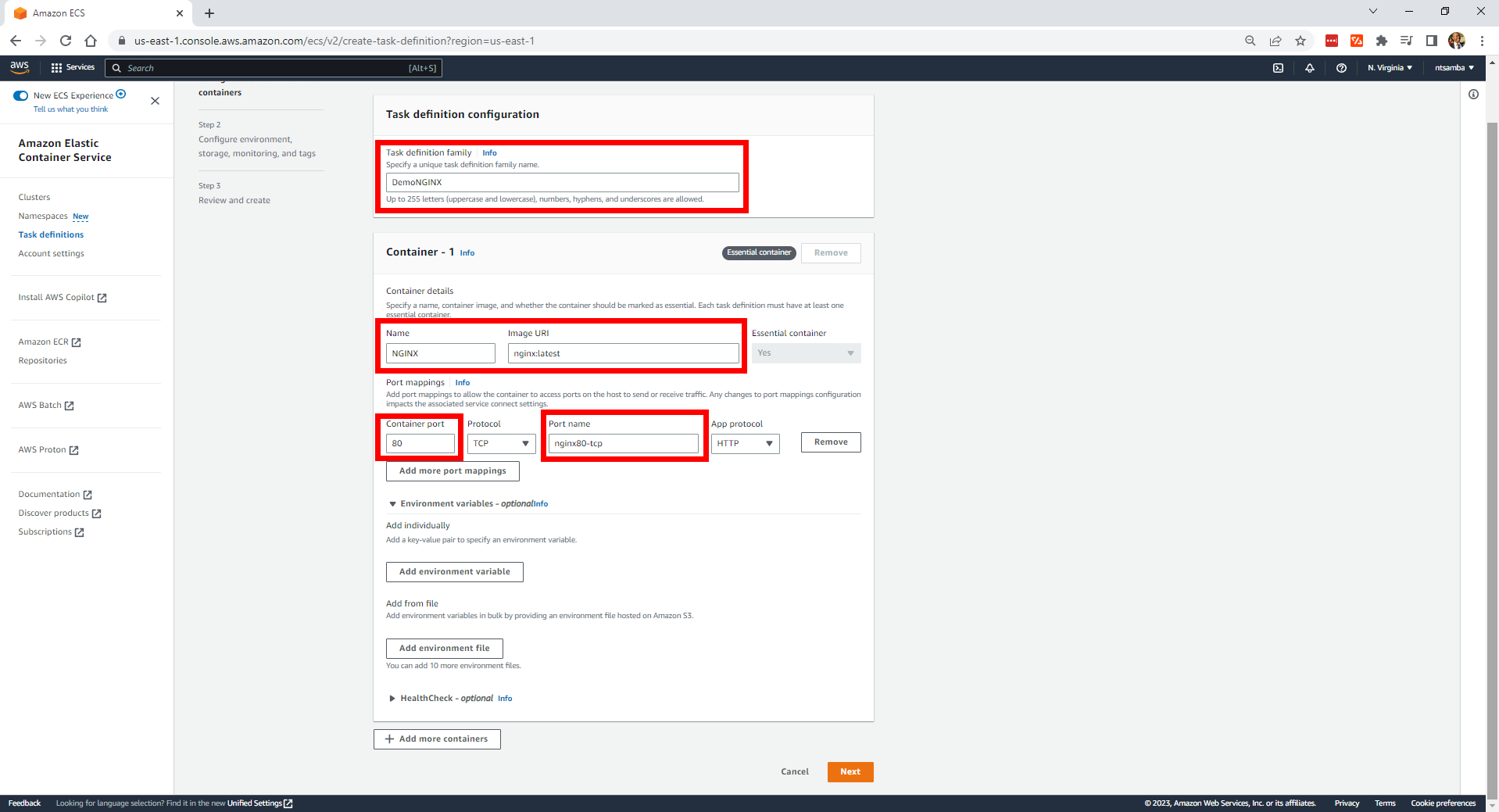The width and height of the screenshot is (1499, 812).
Task: Click the Container port input field
Action: tap(420, 443)
